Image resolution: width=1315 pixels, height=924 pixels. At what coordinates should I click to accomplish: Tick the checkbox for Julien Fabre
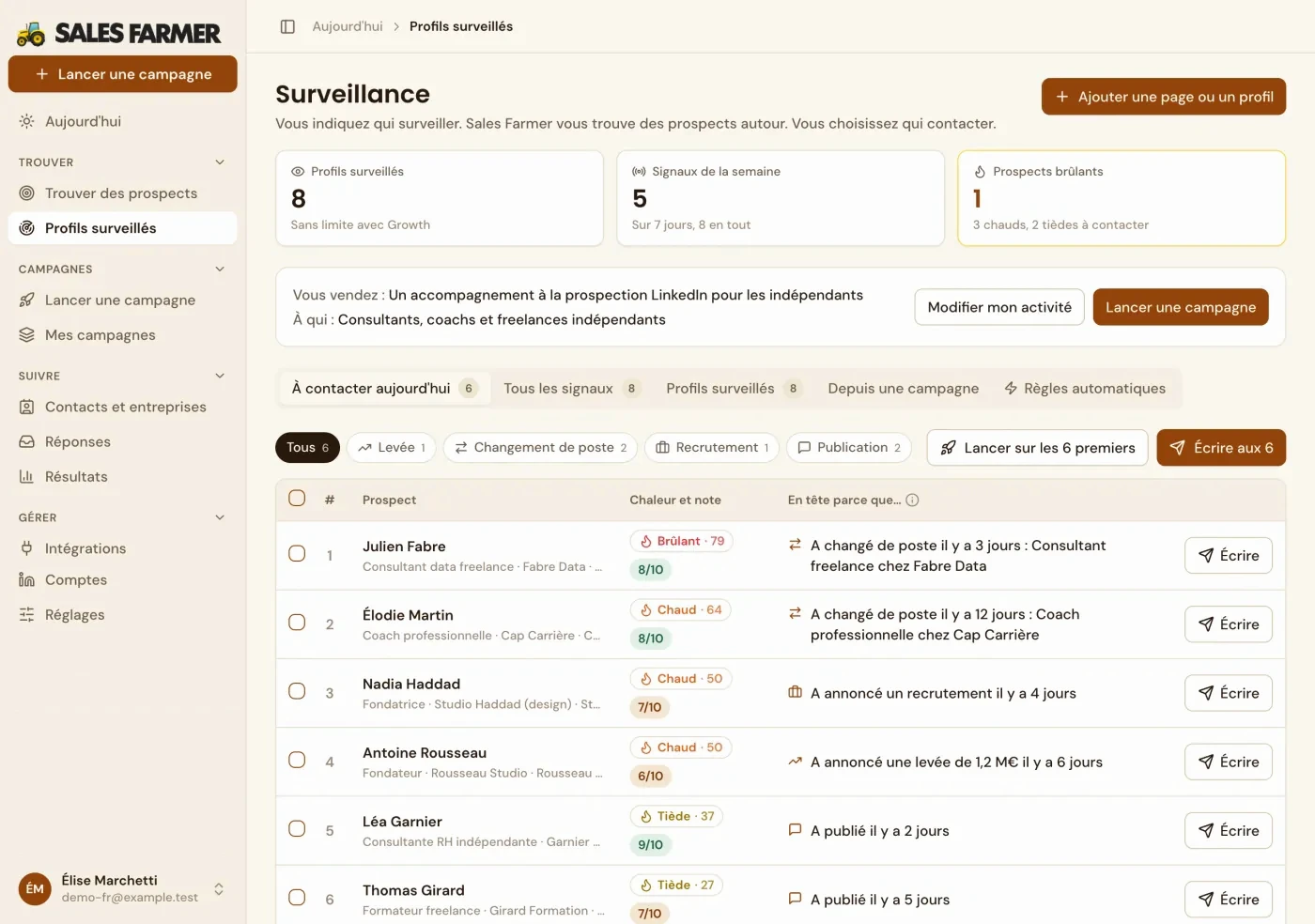click(x=297, y=553)
